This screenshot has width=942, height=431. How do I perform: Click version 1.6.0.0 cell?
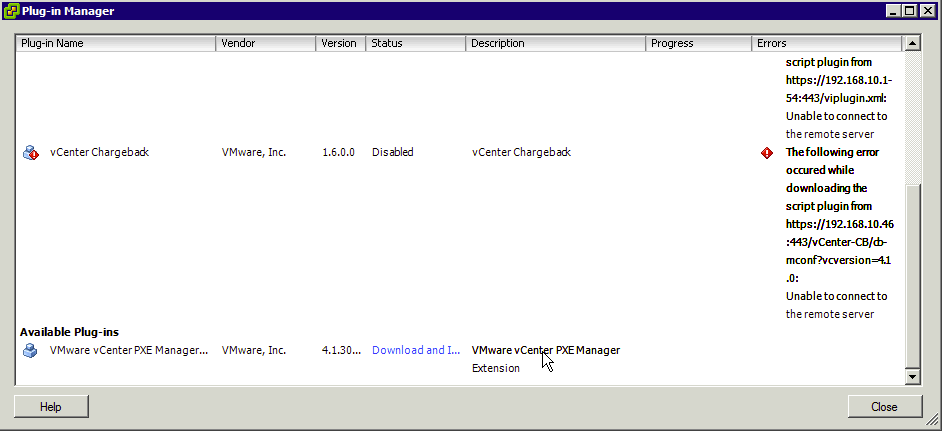(338, 152)
